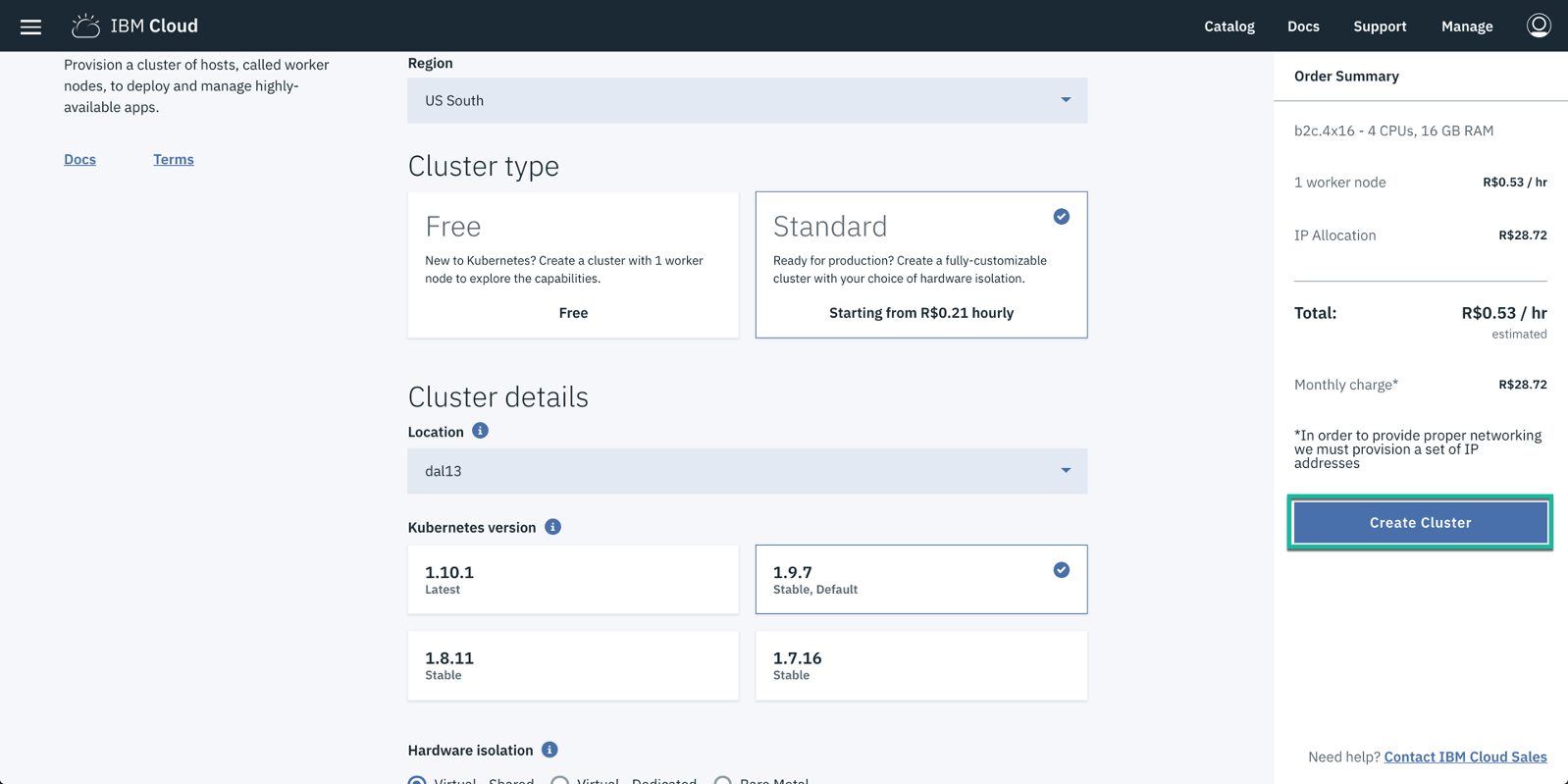Follow the Contact IBM Cloud Sales link
Image resolution: width=1568 pixels, height=784 pixels.
1465,757
